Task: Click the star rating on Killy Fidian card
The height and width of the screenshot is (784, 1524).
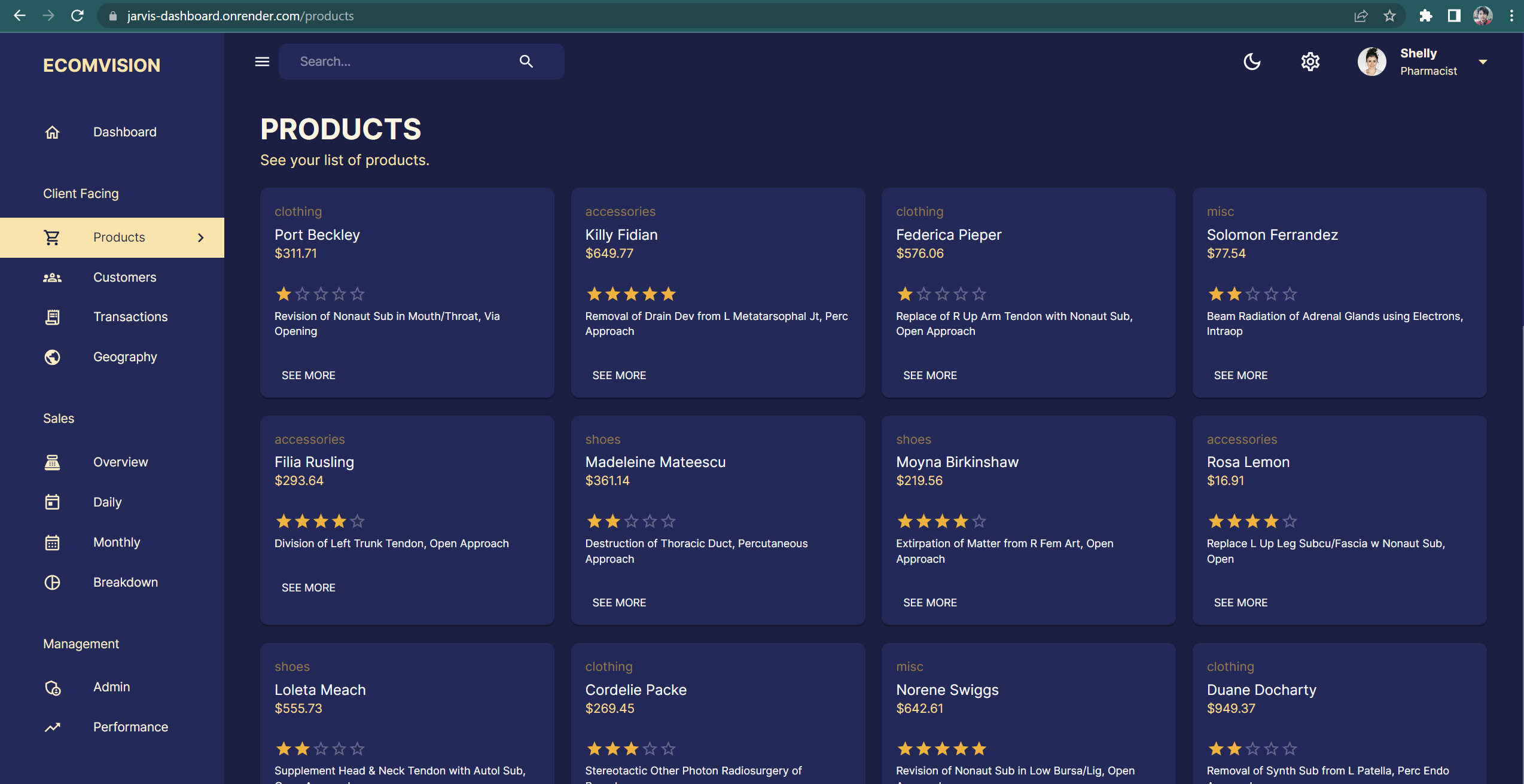Action: click(x=631, y=294)
